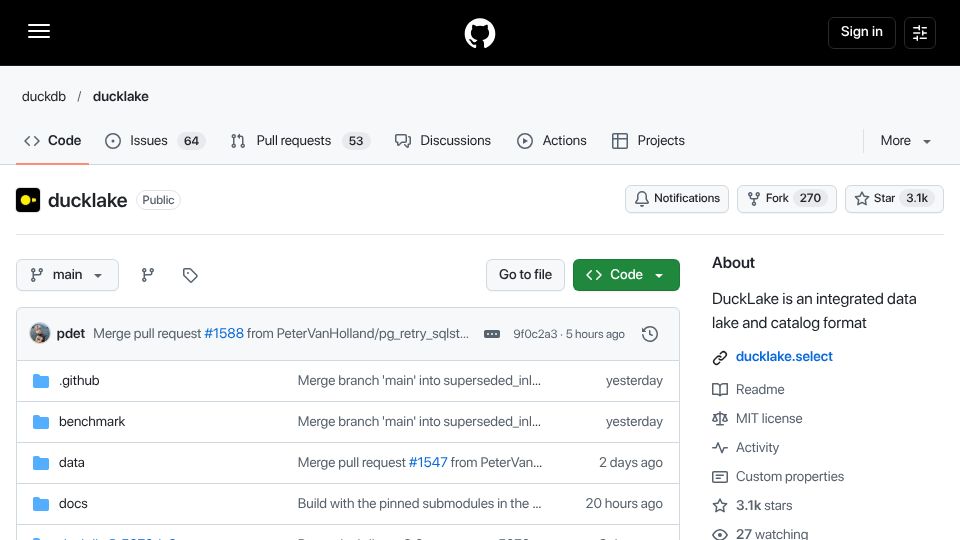Go to GitHub home via Octocat logo
The width and height of the screenshot is (960, 540).
tap(479, 33)
